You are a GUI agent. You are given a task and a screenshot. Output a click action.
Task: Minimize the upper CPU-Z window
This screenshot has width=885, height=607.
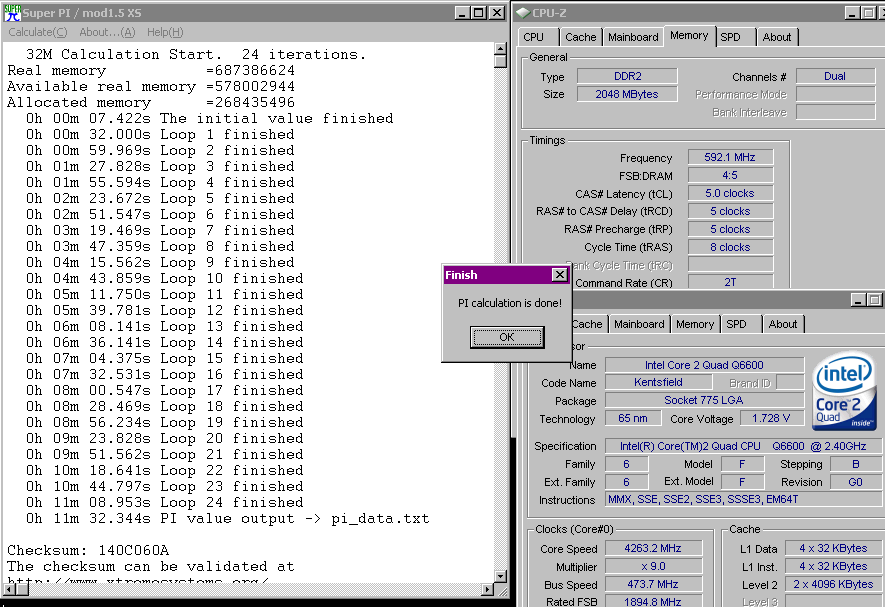(852, 13)
